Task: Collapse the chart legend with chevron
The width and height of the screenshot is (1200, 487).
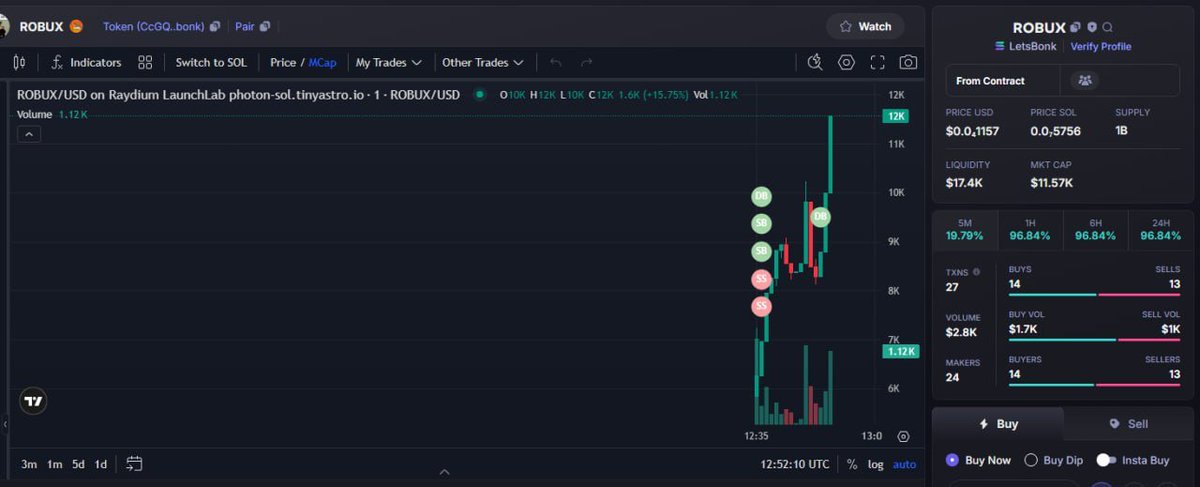Action: tap(28, 134)
